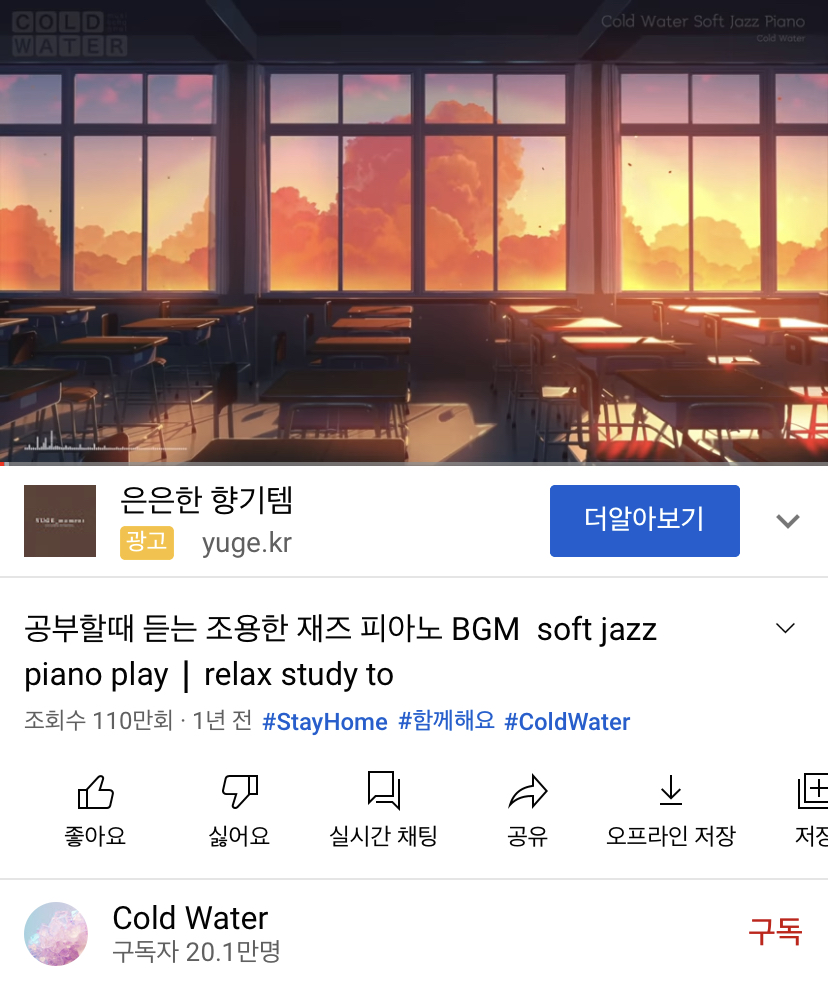Expand the video description chevron

pos(785,628)
